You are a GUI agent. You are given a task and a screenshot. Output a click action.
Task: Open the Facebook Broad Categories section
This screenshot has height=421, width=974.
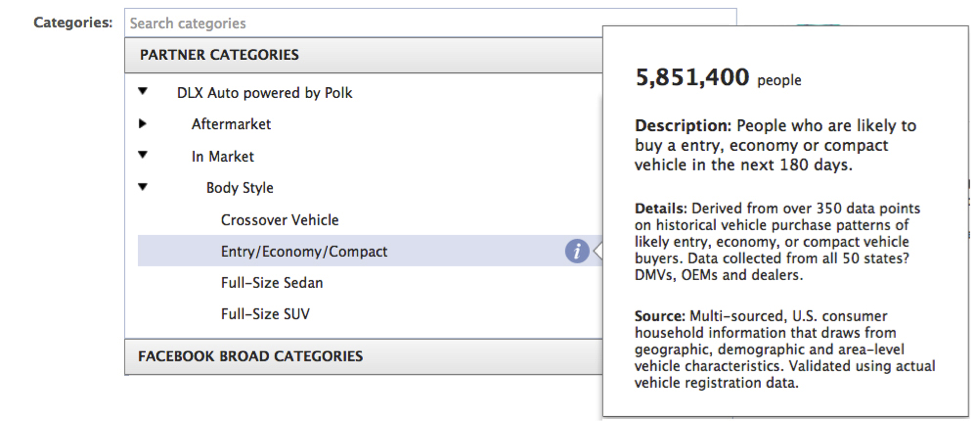(x=250, y=356)
